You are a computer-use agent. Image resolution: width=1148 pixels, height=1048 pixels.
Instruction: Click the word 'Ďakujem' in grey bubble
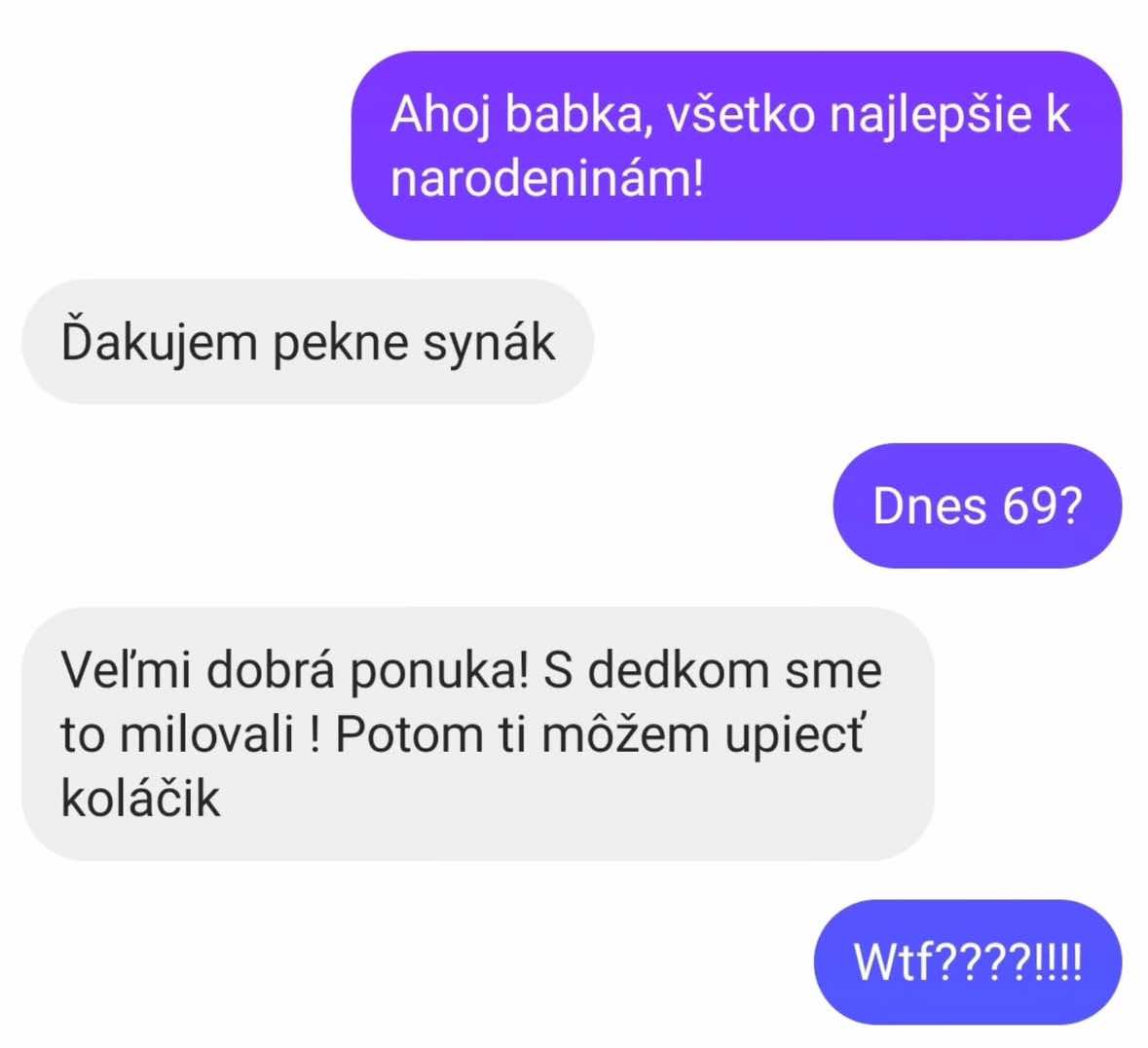159,343
